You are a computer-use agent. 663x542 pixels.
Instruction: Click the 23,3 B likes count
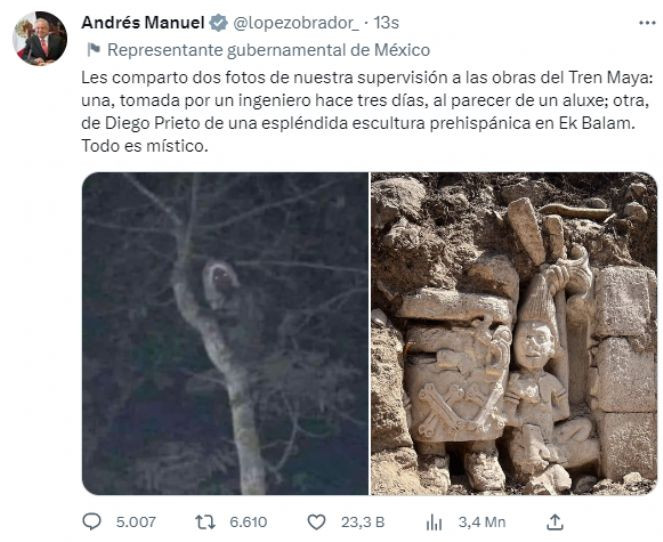coord(362,521)
